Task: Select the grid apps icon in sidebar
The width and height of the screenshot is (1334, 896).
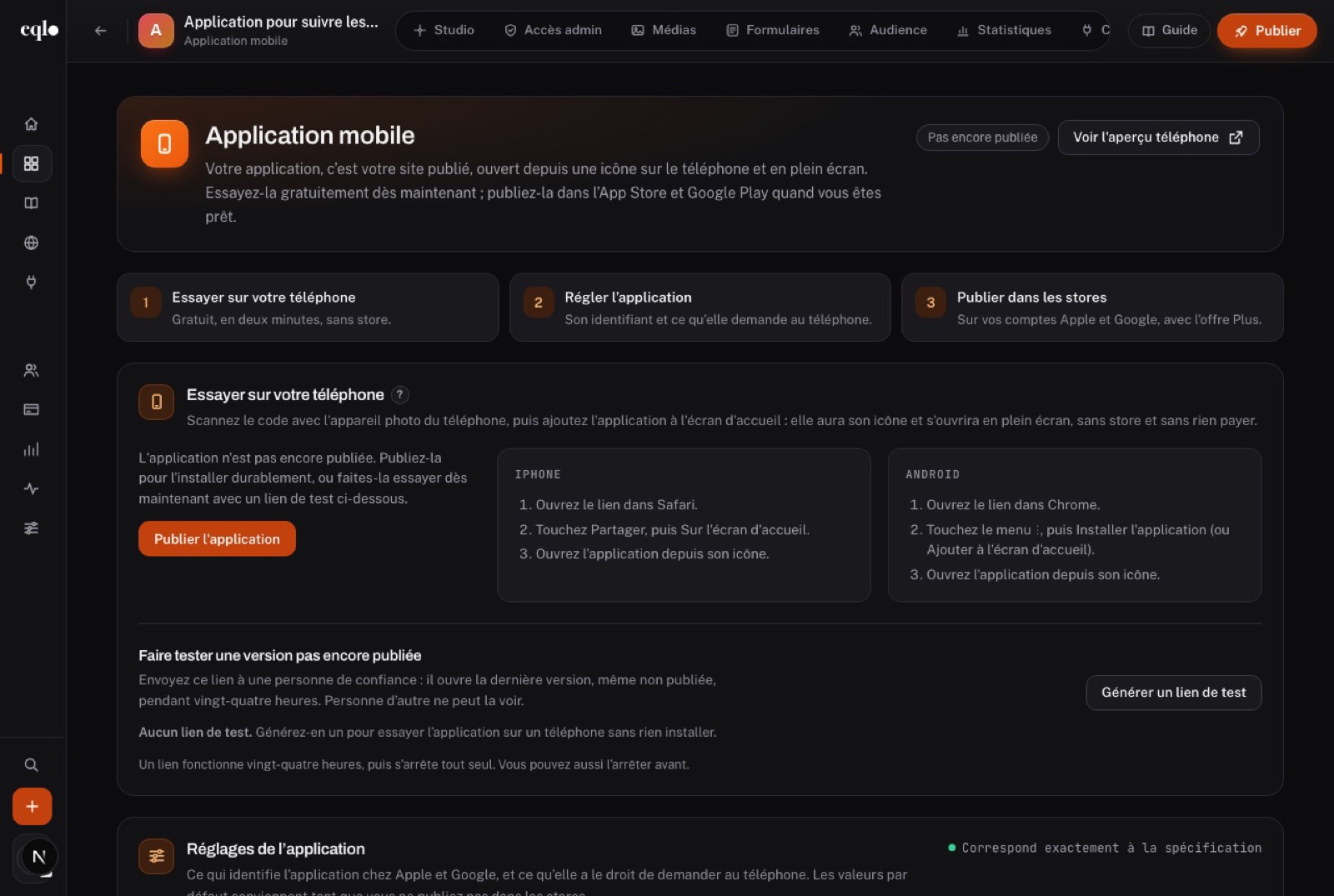Action: 32,163
